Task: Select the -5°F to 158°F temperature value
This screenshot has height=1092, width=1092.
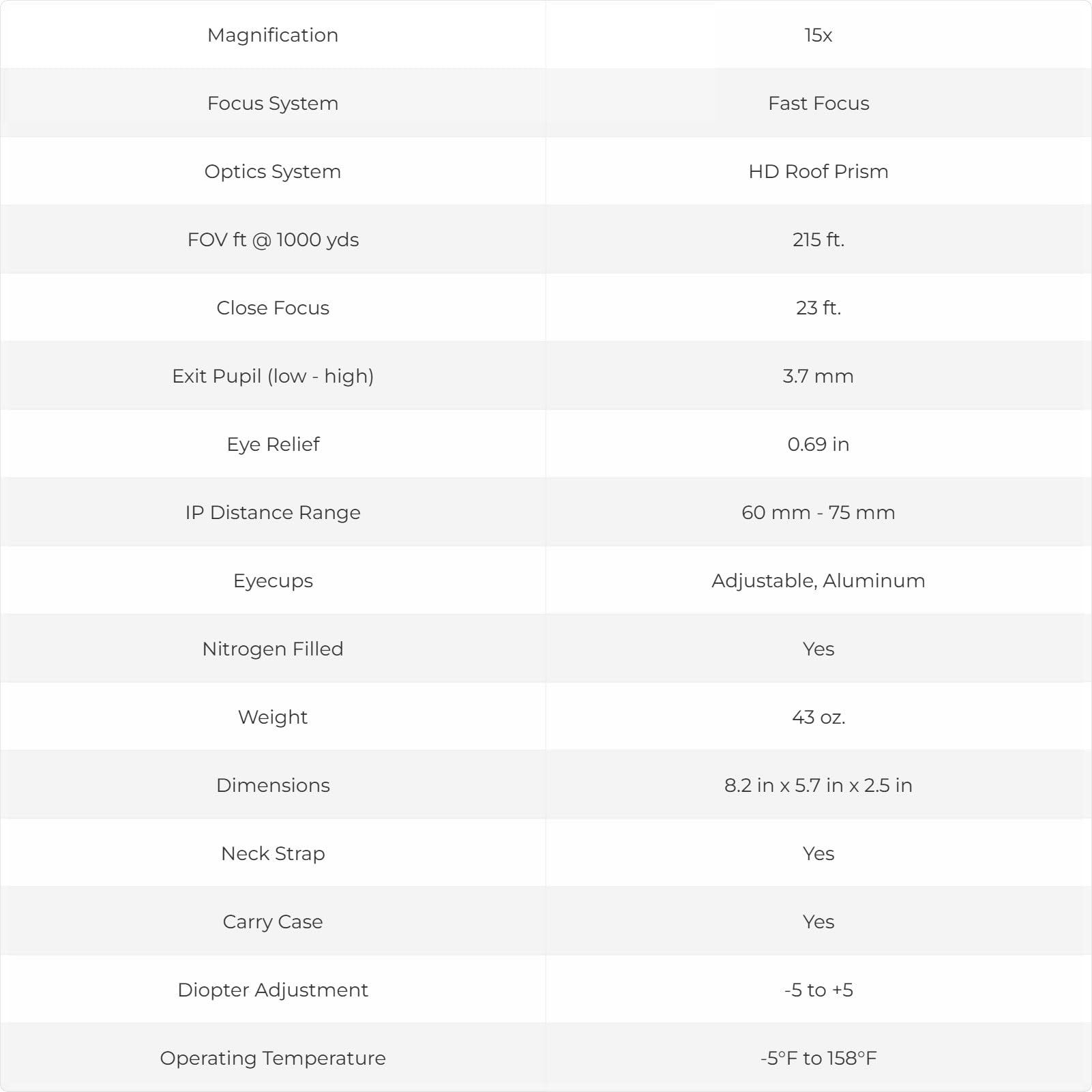Action: [818, 1058]
